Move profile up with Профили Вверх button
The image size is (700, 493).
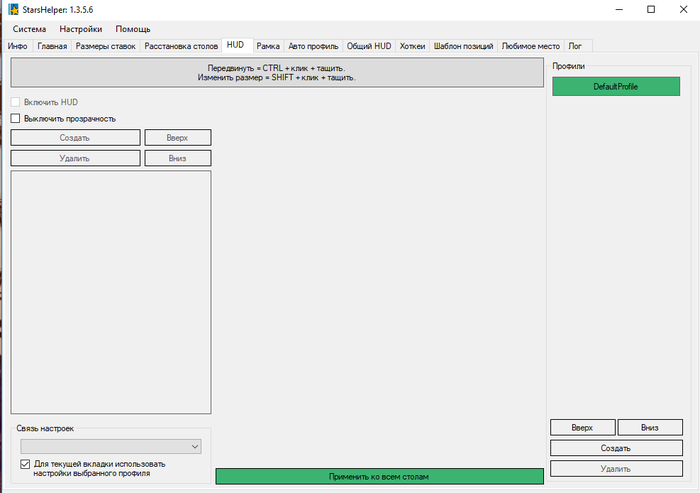tap(583, 427)
